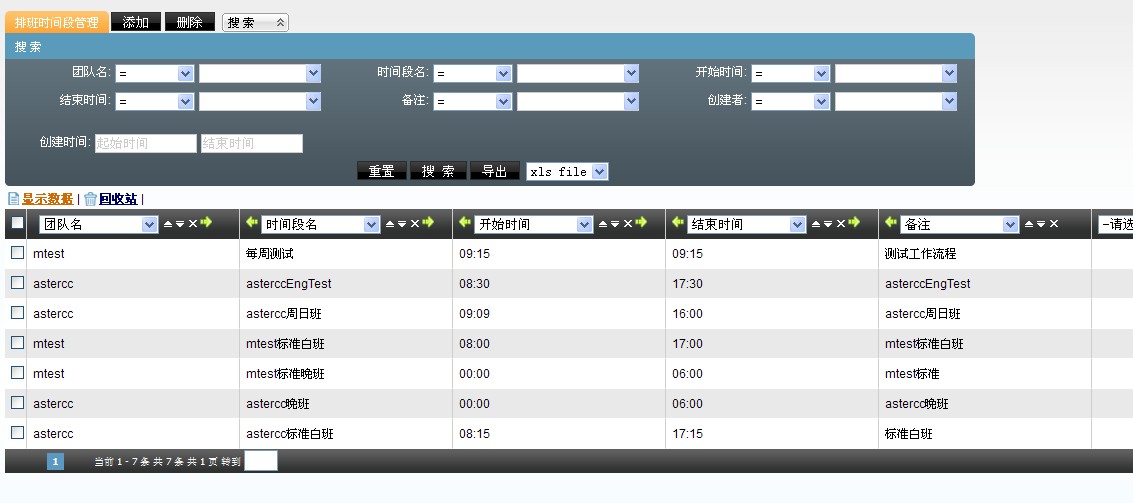The image size is (1133, 503).
Task: Click sort ascending arrow for 团队名 column
Action: 168,224
